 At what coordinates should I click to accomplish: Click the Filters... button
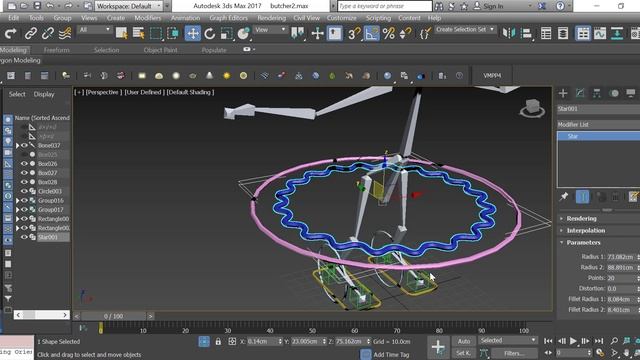[x=514, y=353]
